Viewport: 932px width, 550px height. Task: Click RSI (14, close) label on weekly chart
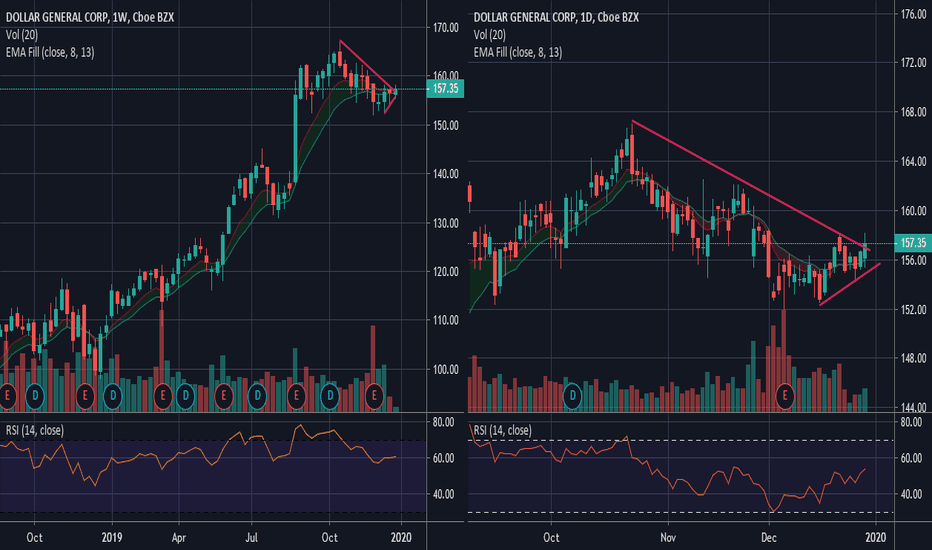point(34,430)
